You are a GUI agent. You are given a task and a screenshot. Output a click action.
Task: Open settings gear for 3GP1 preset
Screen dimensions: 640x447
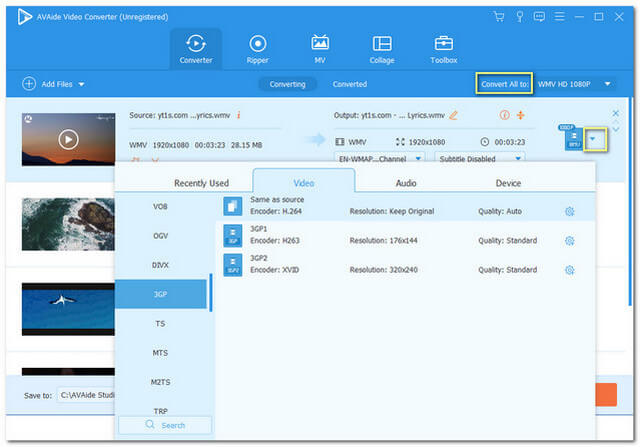pos(569,240)
